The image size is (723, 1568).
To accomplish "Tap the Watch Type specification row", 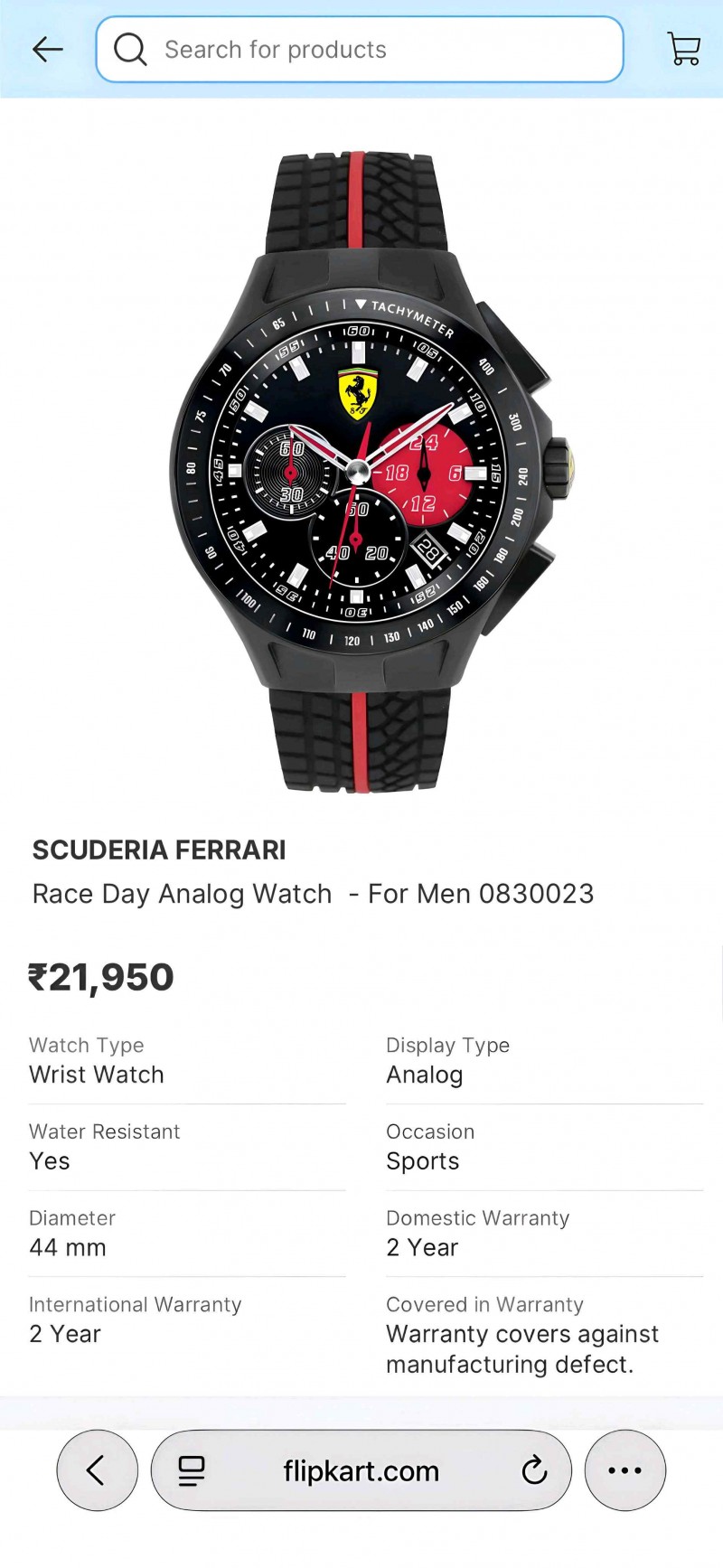I will click(x=187, y=1060).
